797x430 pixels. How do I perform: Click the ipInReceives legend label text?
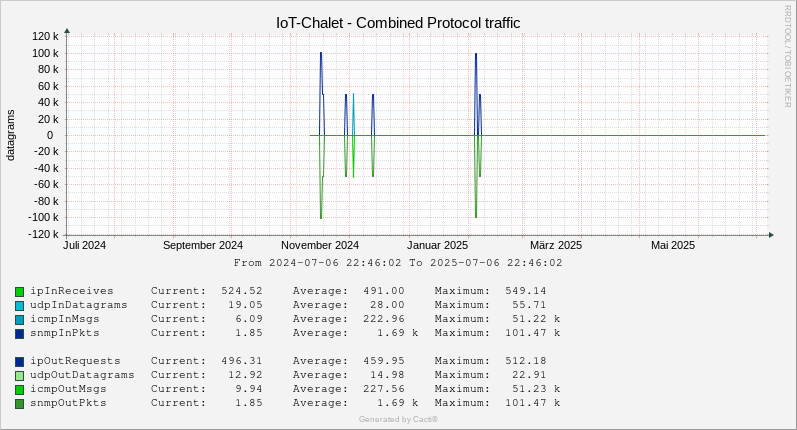72,291
